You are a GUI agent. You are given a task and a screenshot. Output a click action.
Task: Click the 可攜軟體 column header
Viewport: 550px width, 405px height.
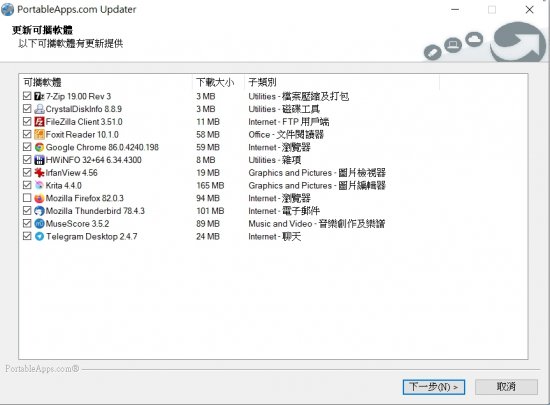pos(106,82)
